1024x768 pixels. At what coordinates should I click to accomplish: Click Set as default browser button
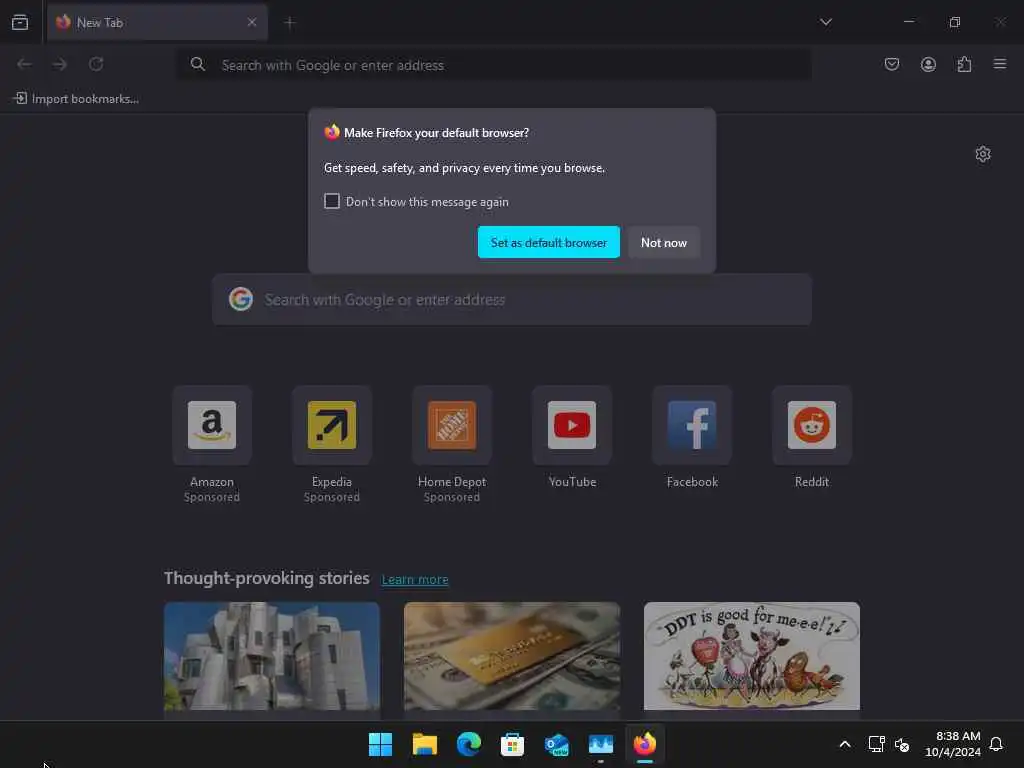(549, 242)
